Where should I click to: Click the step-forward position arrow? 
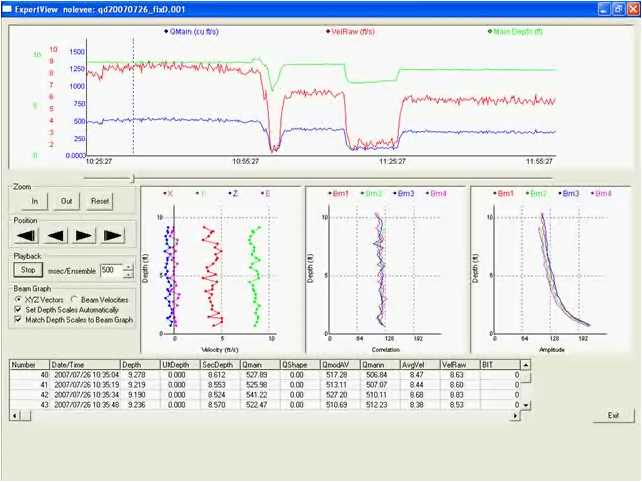(85, 235)
